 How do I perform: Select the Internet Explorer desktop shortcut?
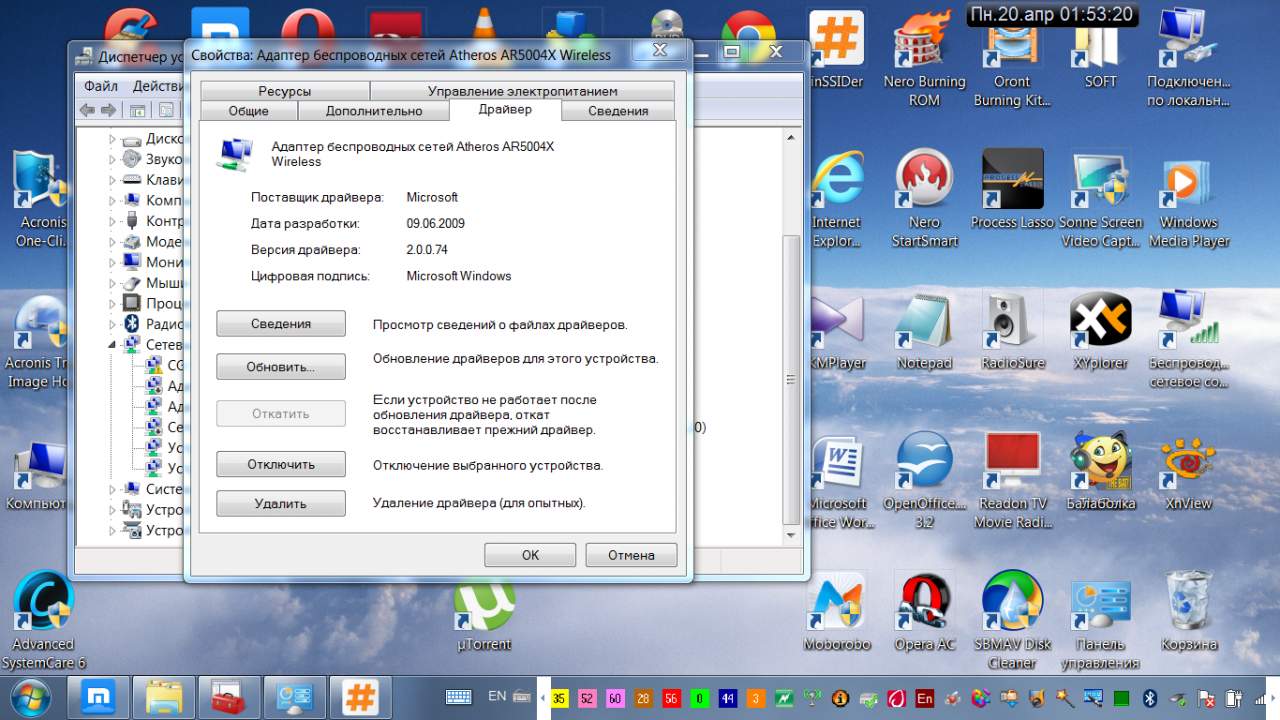pyautogui.click(x=836, y=199)
